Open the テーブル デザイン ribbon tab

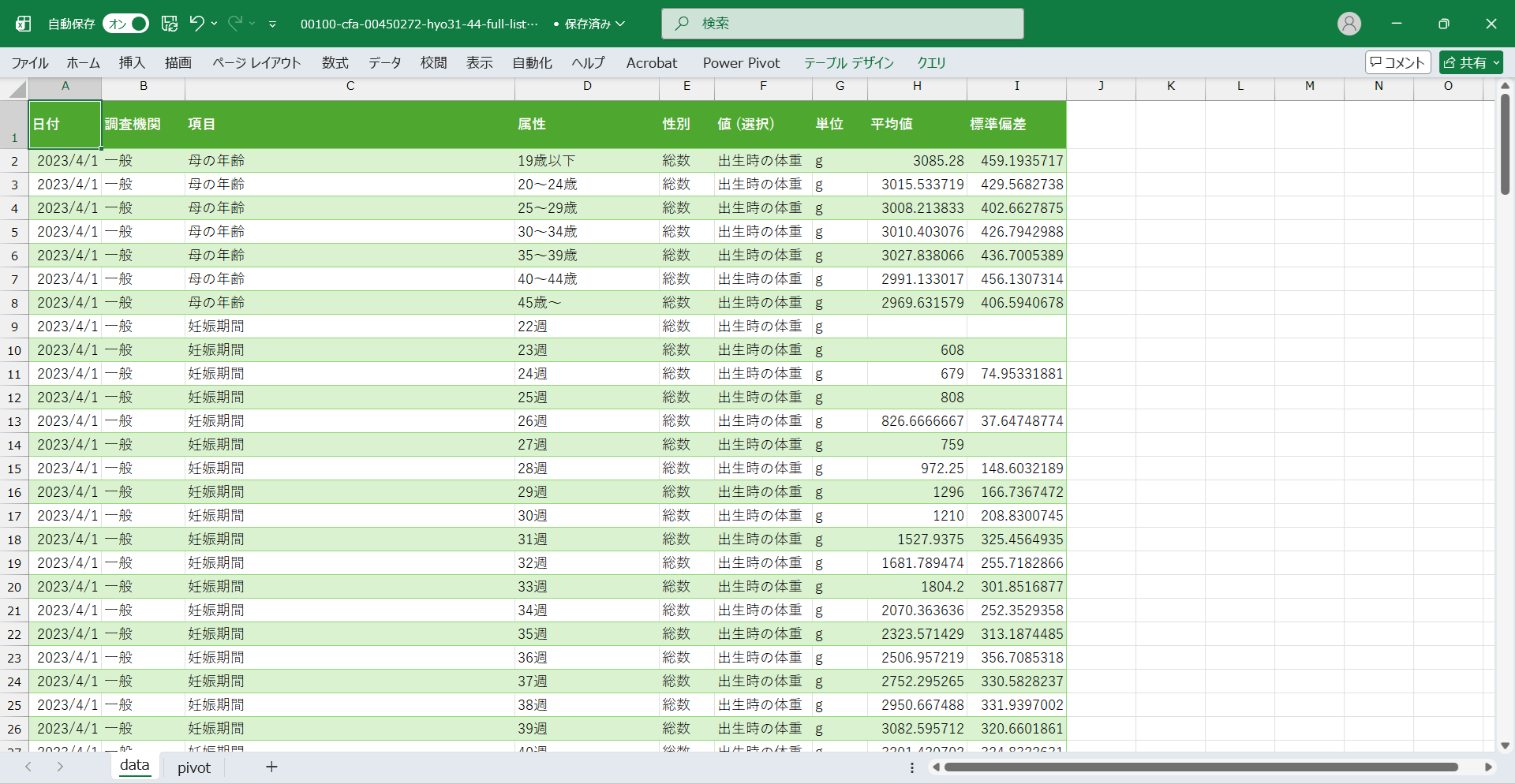tap(848, 63)
